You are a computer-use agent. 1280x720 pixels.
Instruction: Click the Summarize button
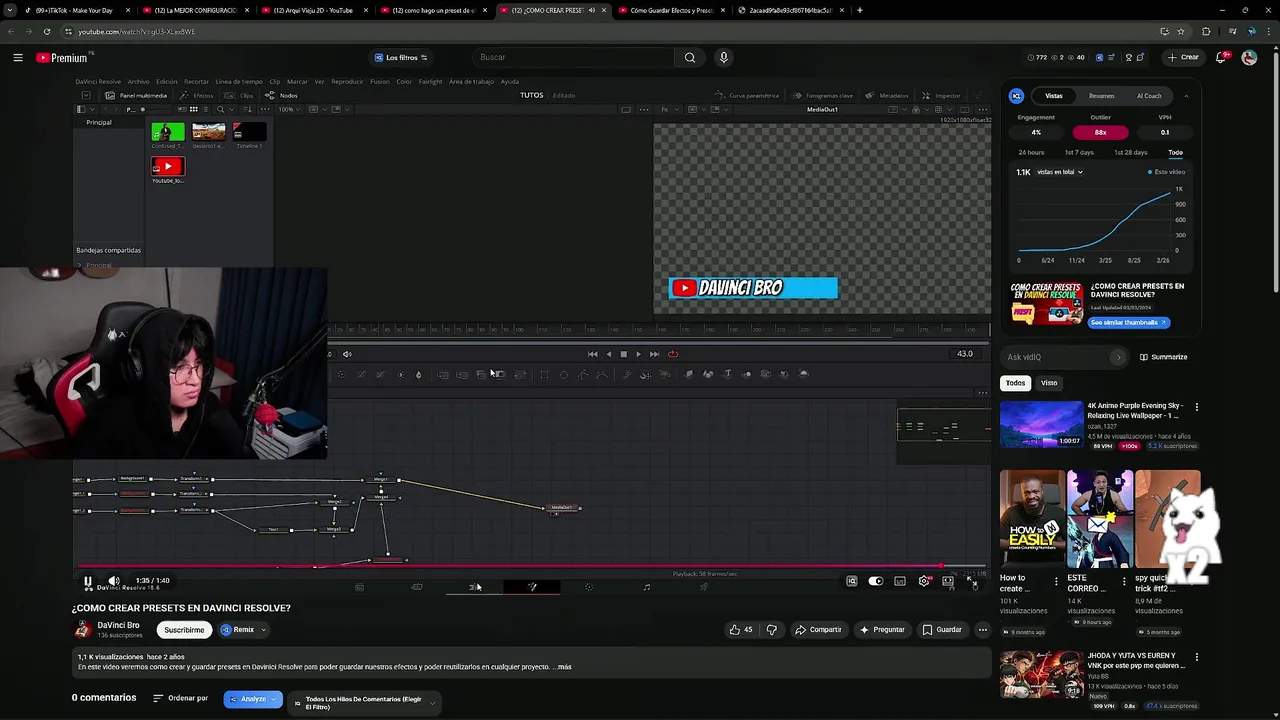tap(1164, 357)
